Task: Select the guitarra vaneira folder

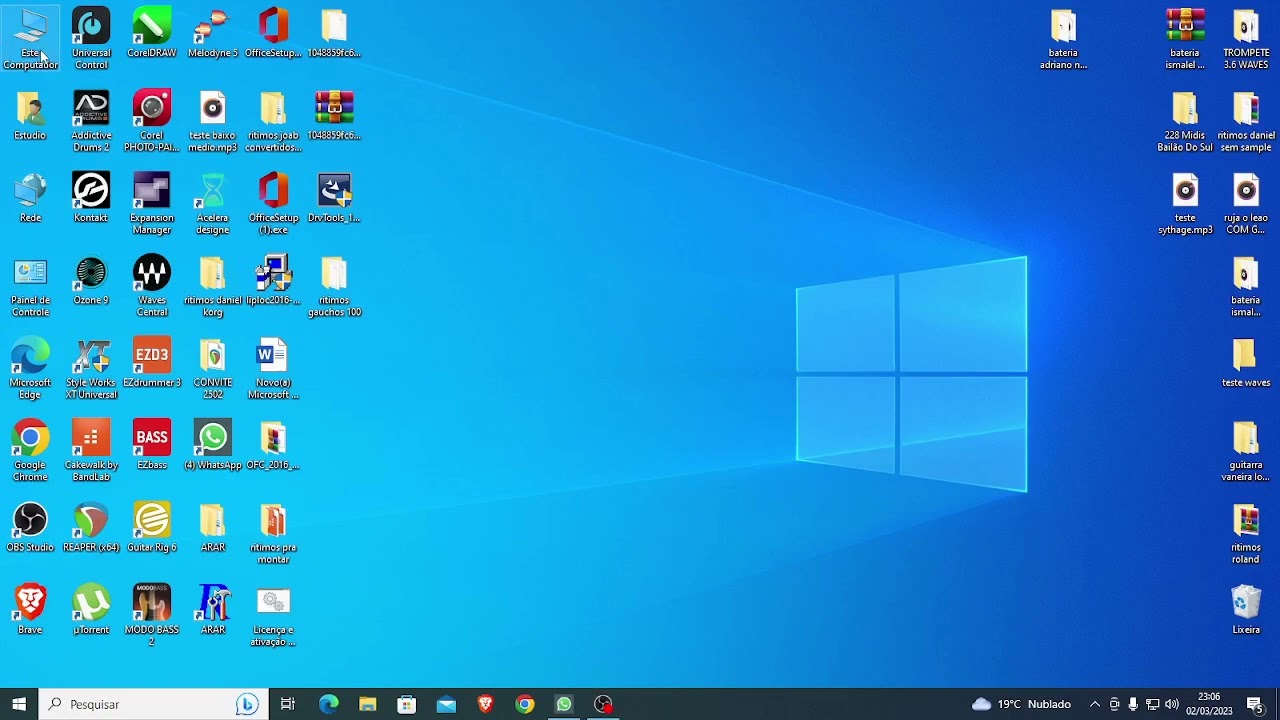Action: pos(1246,452)
